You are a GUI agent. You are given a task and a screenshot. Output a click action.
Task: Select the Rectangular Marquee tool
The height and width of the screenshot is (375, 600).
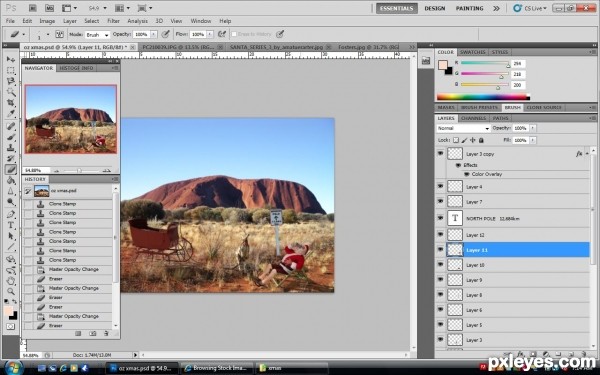[x=11, y=70]
